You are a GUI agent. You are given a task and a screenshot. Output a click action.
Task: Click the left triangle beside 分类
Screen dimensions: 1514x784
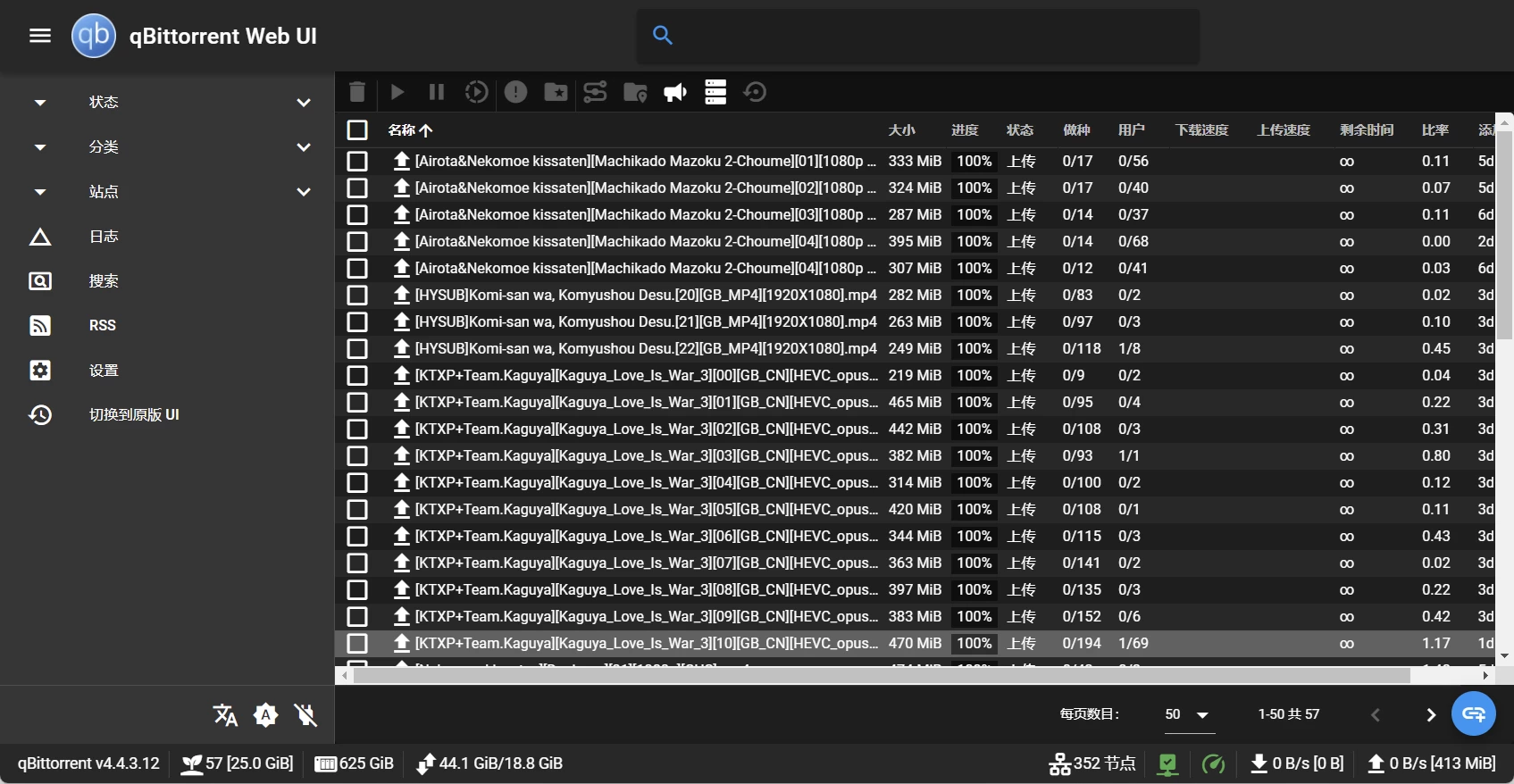click(x=40, y=147)
